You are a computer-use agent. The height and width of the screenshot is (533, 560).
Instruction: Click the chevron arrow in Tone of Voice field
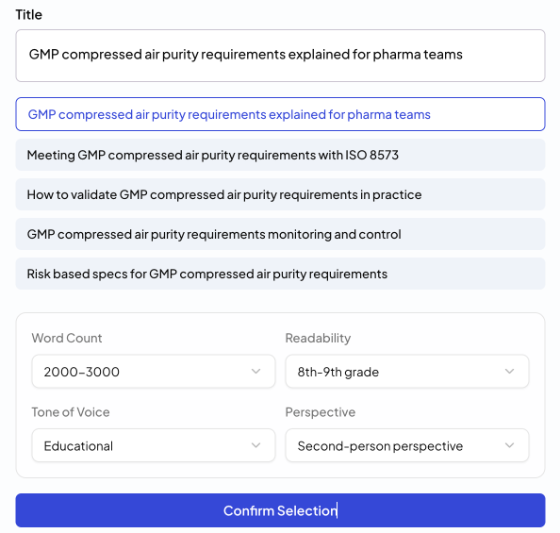(256, 445)
